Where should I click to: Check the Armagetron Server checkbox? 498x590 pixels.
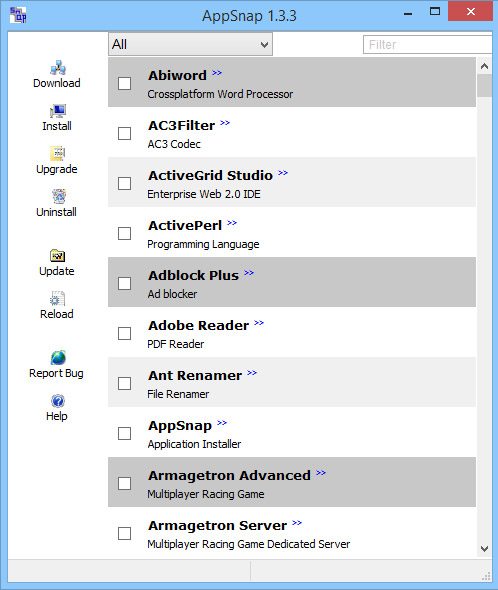point(125,534)
